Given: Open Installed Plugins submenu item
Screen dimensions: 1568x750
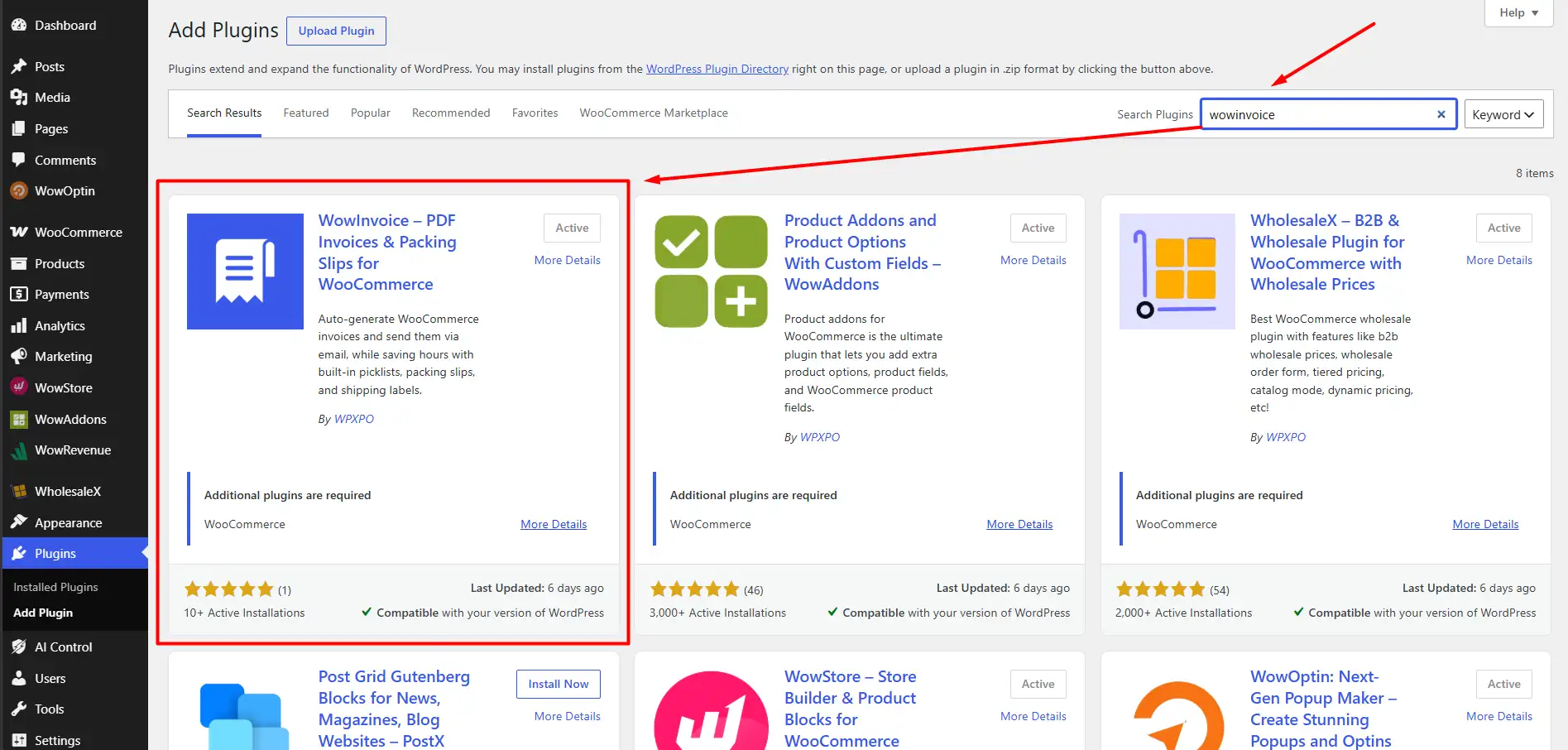Looking at the screenshot, I should tap(55, 587).
